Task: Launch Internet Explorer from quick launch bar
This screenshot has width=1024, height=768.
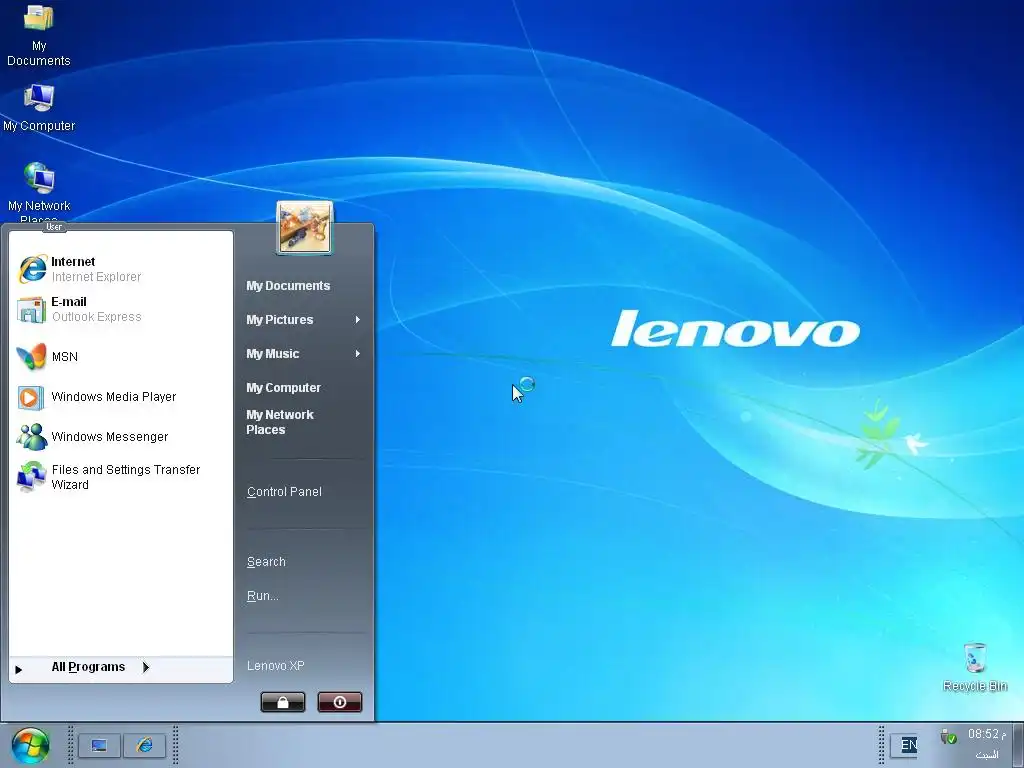Action: [x=145, y=745]
